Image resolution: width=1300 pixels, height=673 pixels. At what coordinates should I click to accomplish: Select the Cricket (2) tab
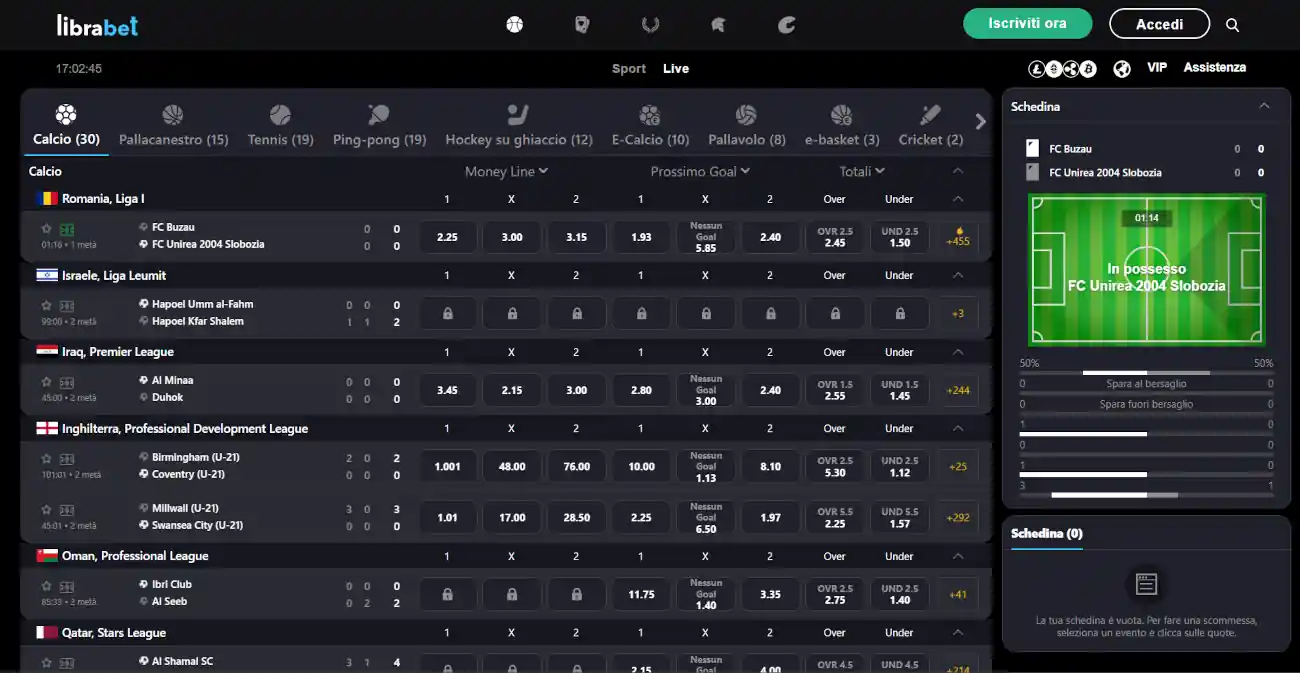pyautogui.click(x=930, y=126)
